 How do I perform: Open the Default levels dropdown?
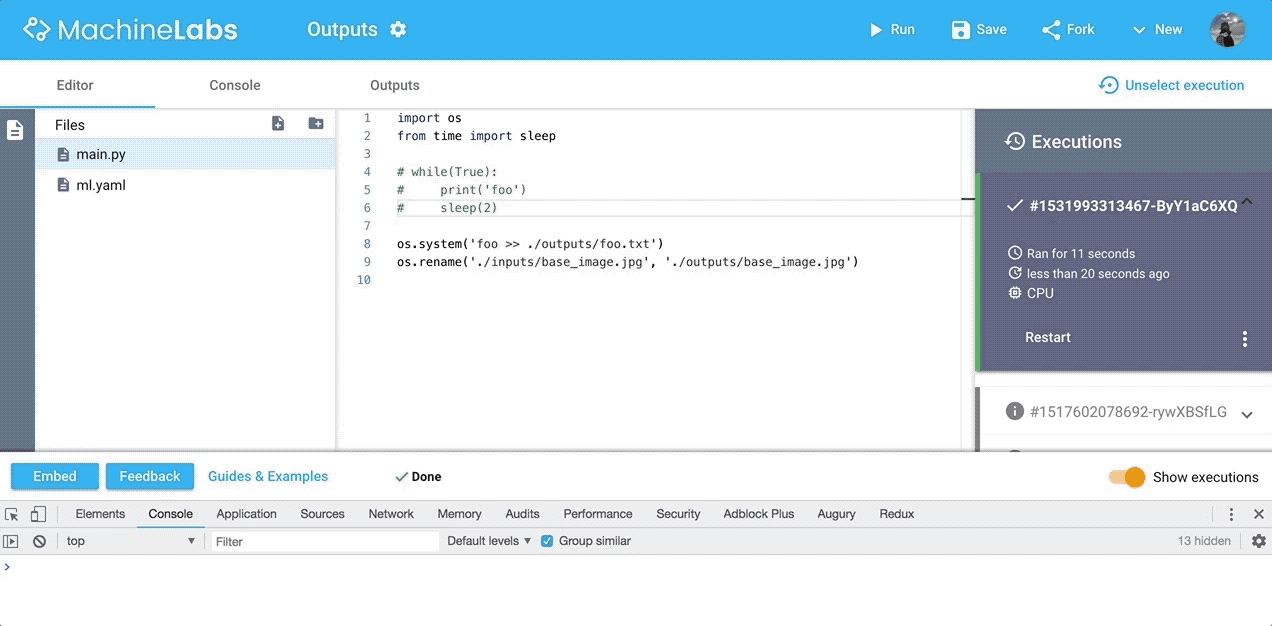(488, 540)
